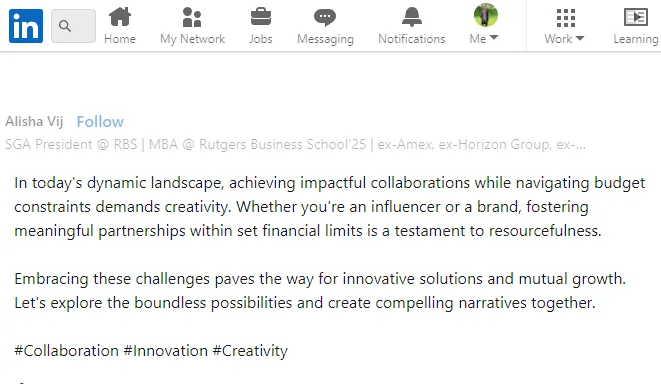661x384 pixels.
Task: Open My Network people icon
Action: (192, 17)
